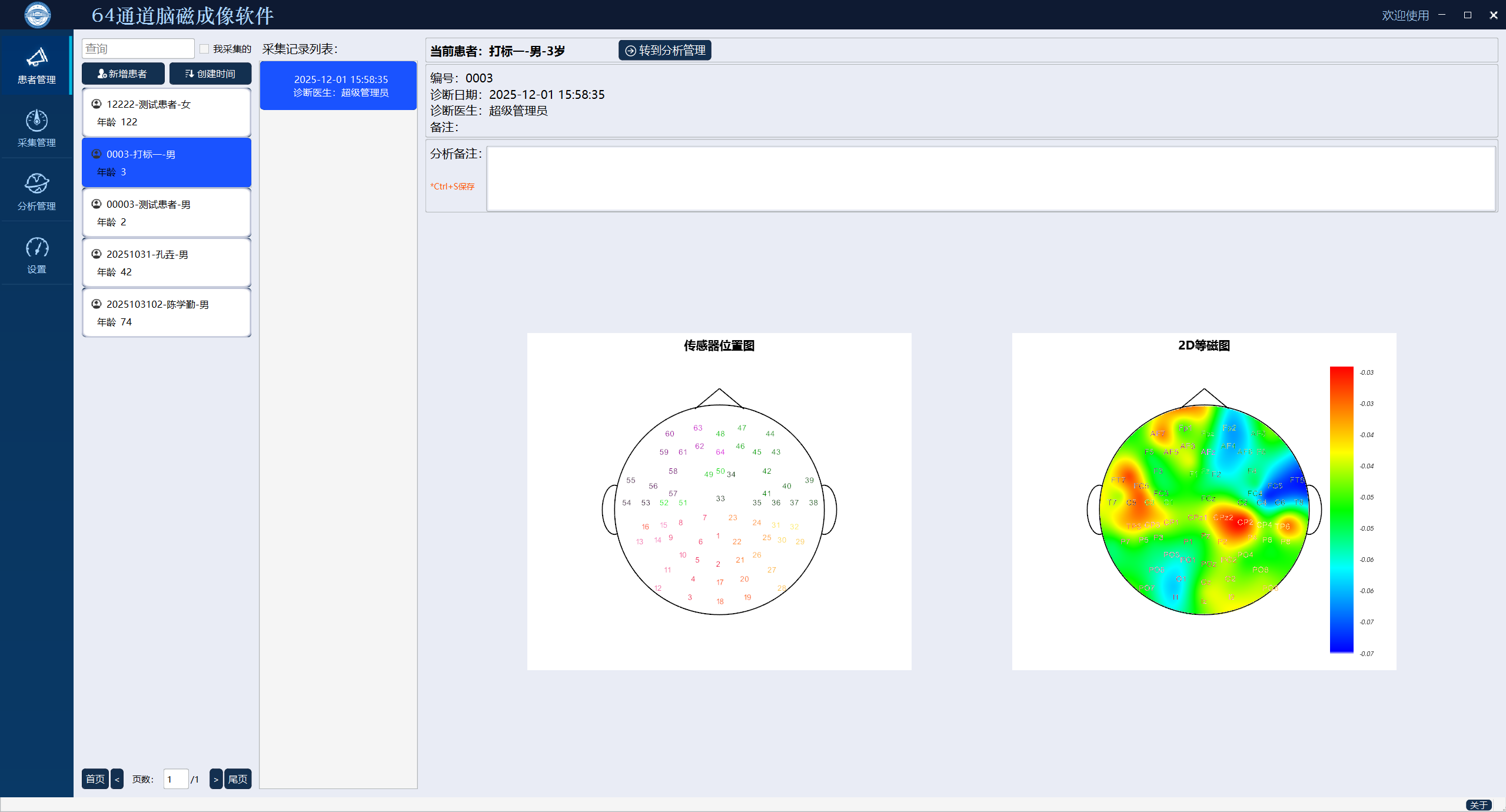The height and width of the screenshot is (812, 1506).
Task: Click the user icon of patient 2025103102-陈学勤-男
Action: pos(97,304)
